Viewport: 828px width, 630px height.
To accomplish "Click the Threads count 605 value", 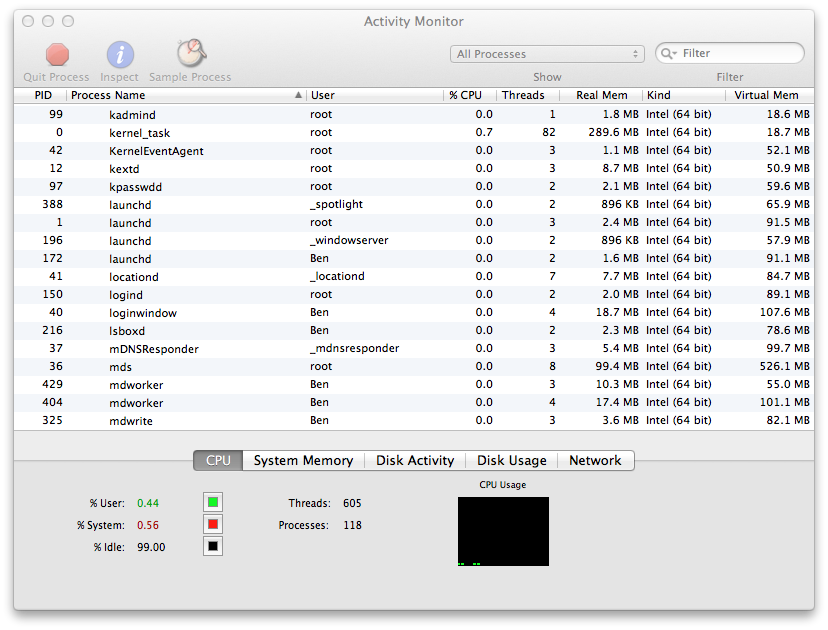I will [x=352, y=503].
